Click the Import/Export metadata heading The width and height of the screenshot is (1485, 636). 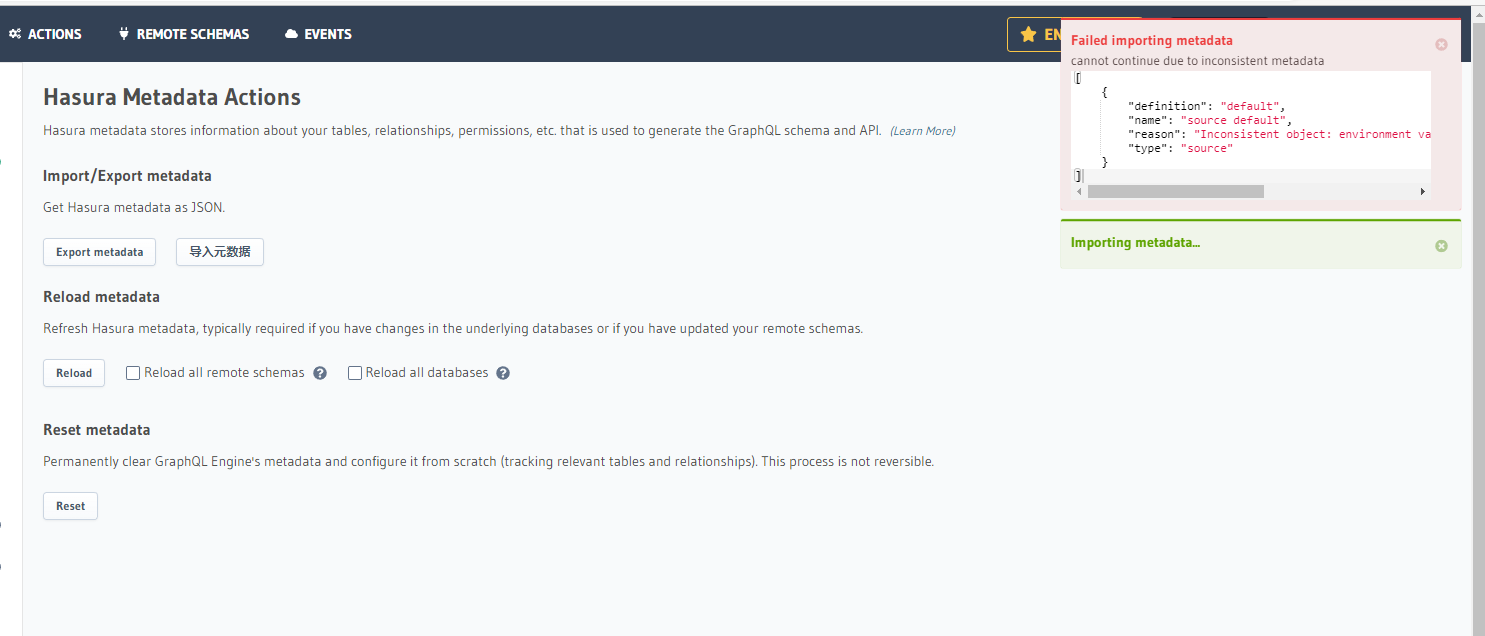click(x=127, y=176)
